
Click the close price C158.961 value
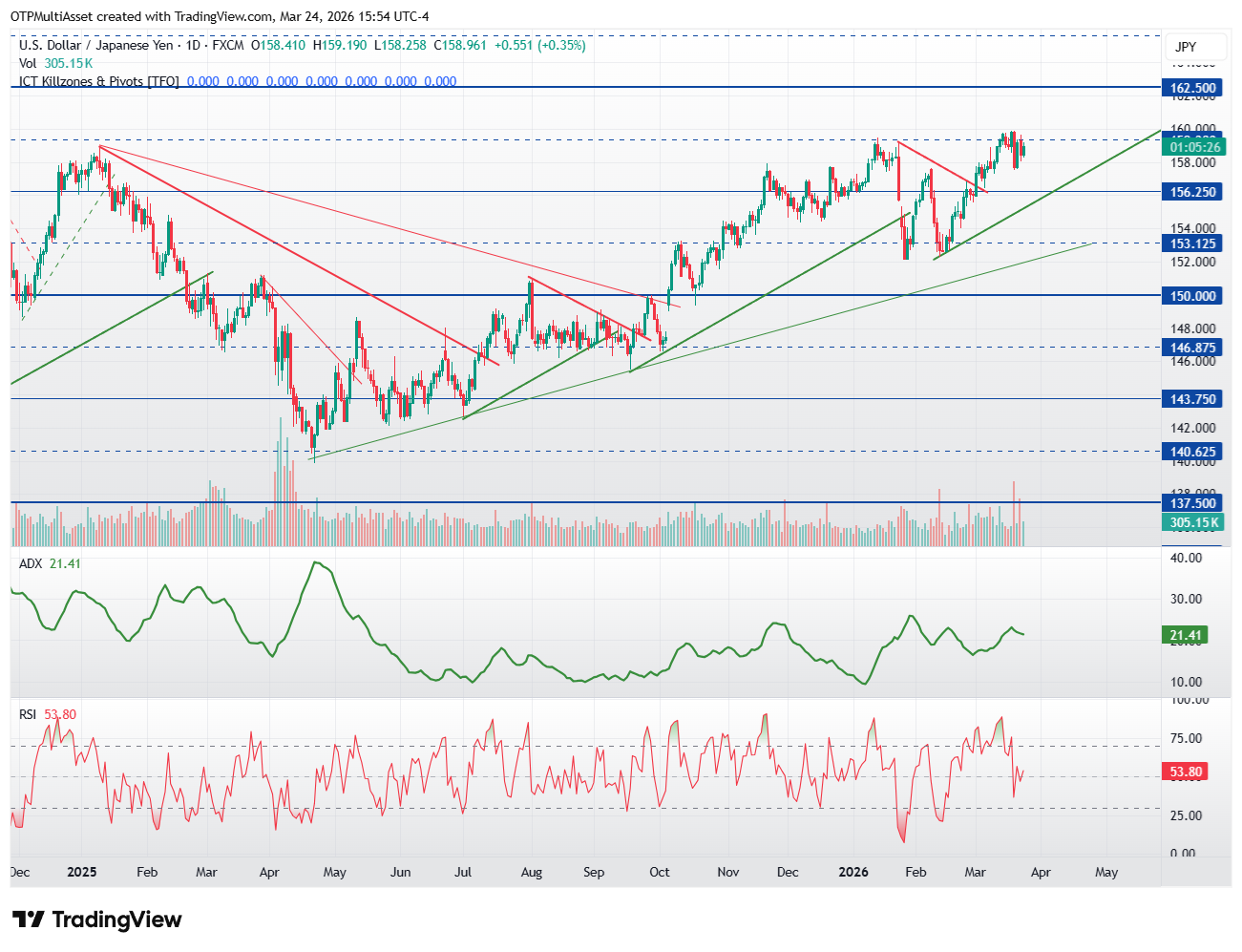point(460,45)
